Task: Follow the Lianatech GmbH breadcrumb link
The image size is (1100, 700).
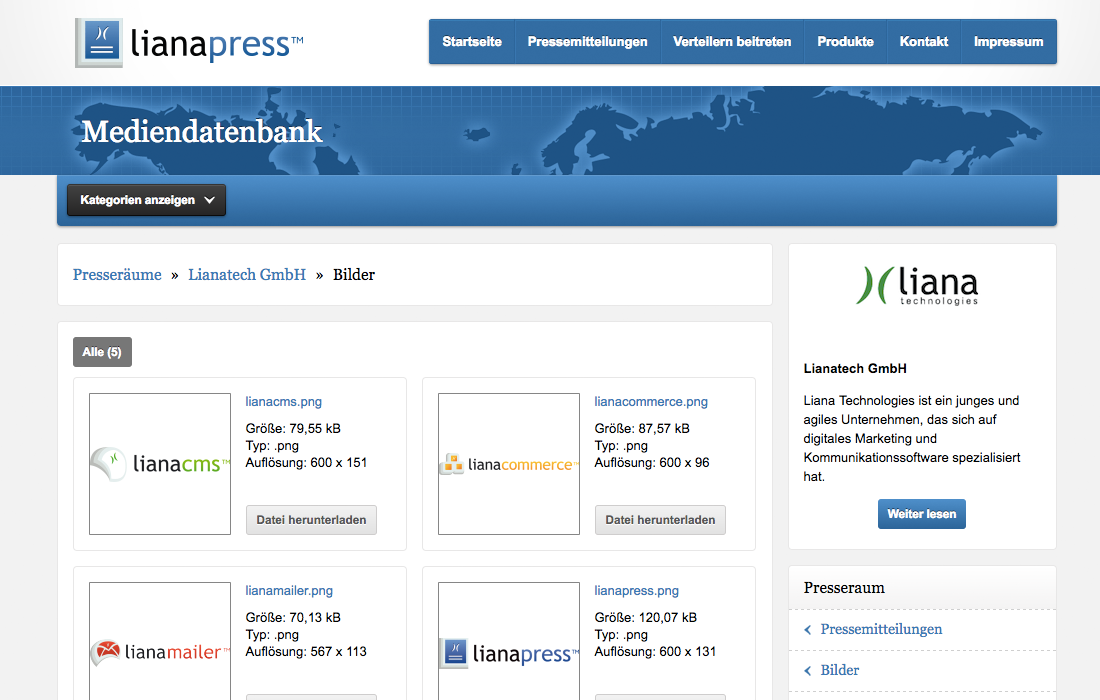Action: 247,274
